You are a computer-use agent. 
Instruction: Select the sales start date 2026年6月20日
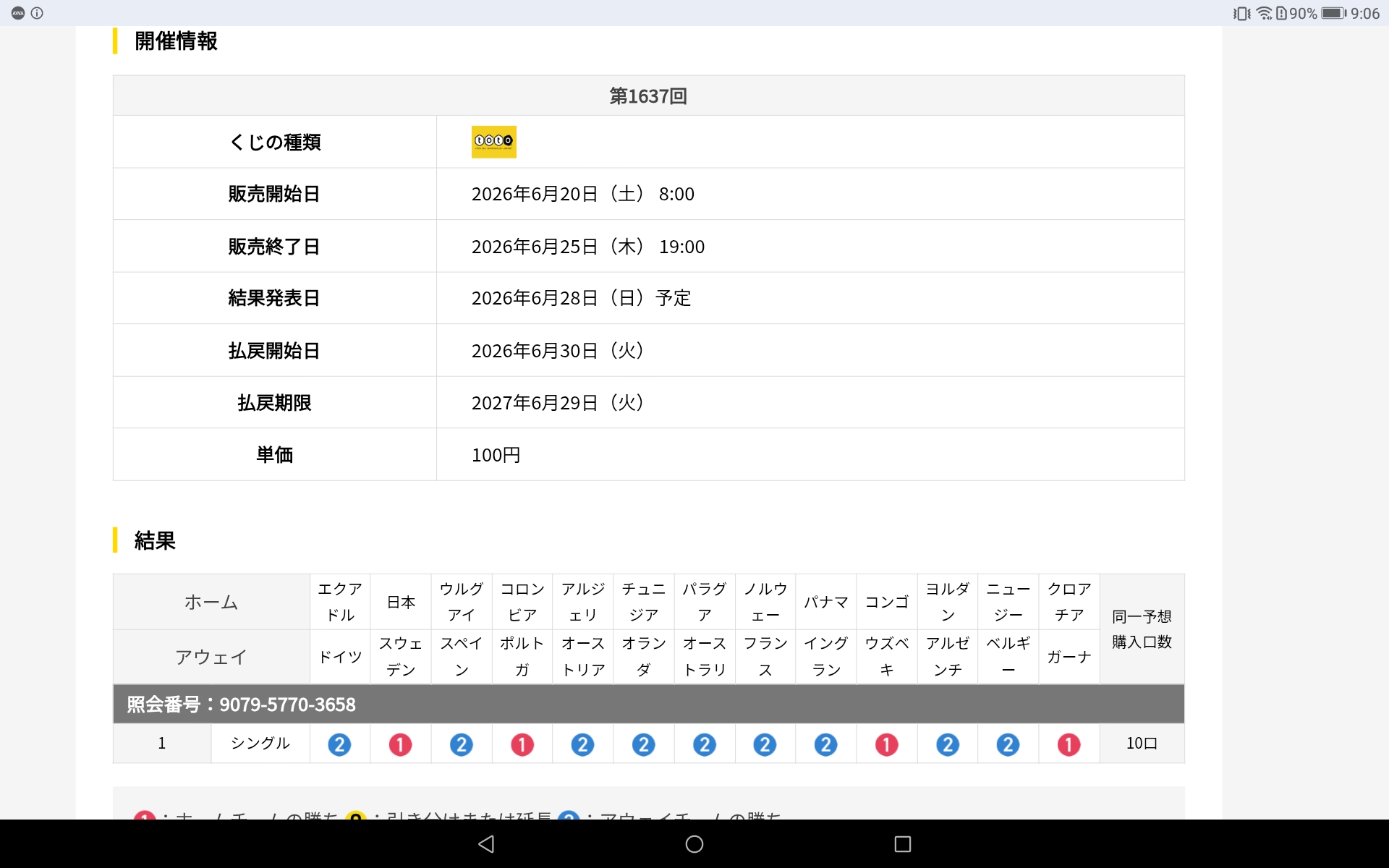pos(582,194)
